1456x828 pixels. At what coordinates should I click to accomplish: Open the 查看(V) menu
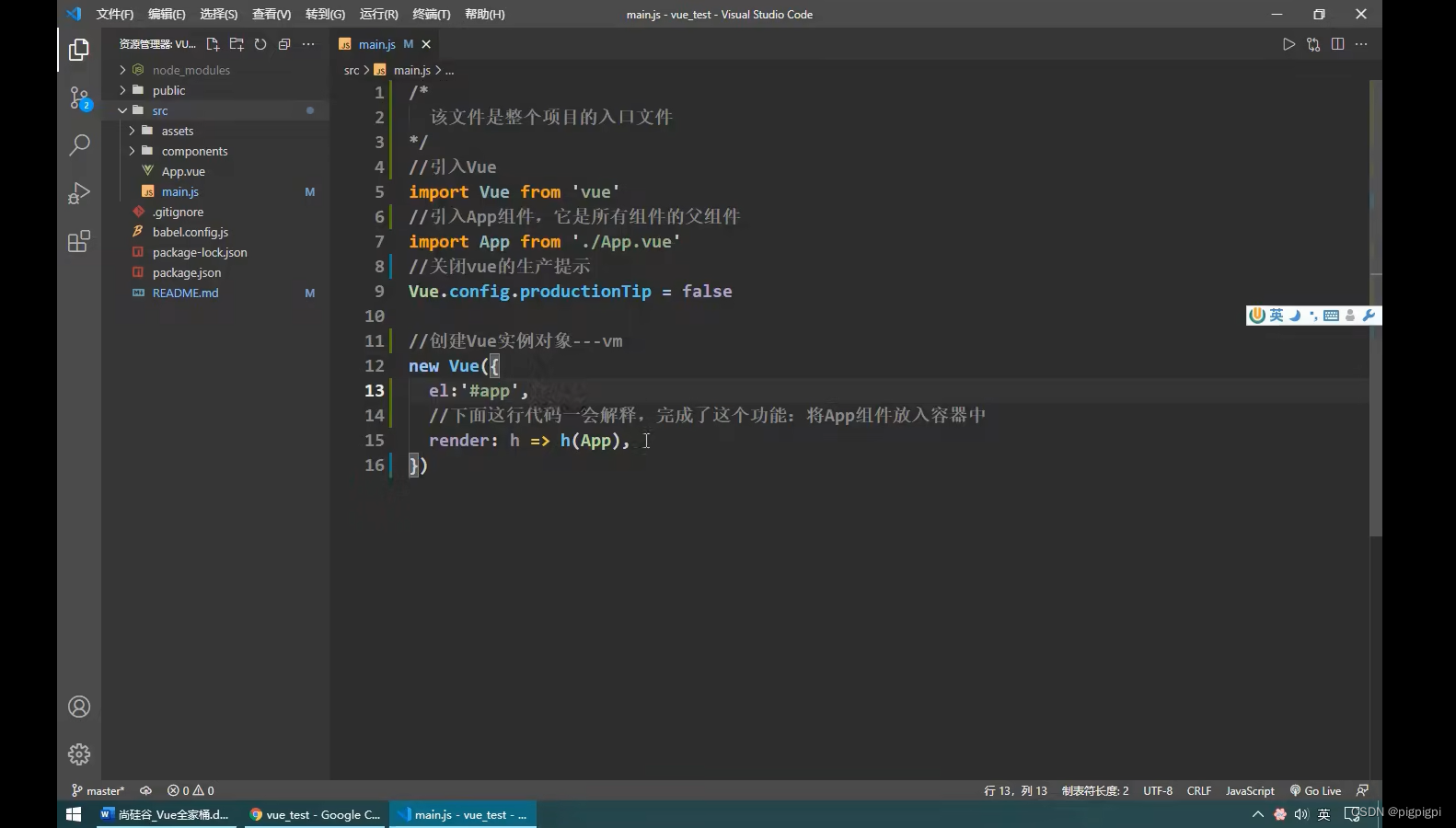coord(272,14)
